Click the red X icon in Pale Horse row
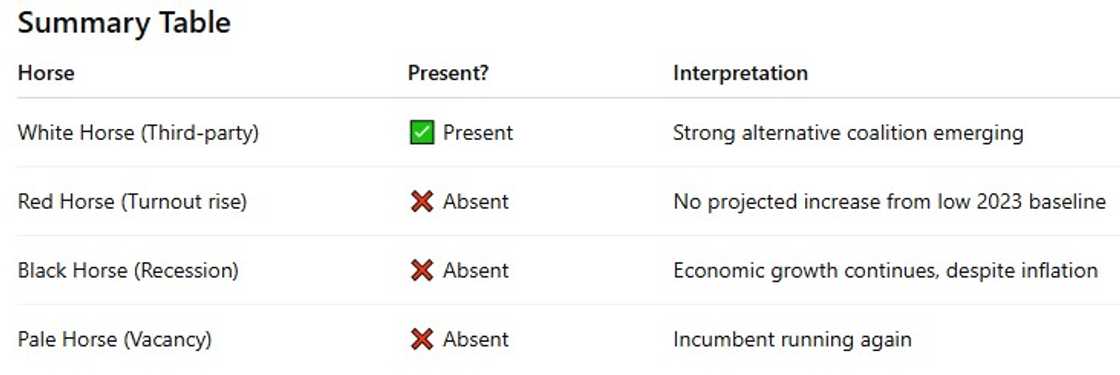The width and height of the screenshot is (1120, 375). (x=422, y=339)
